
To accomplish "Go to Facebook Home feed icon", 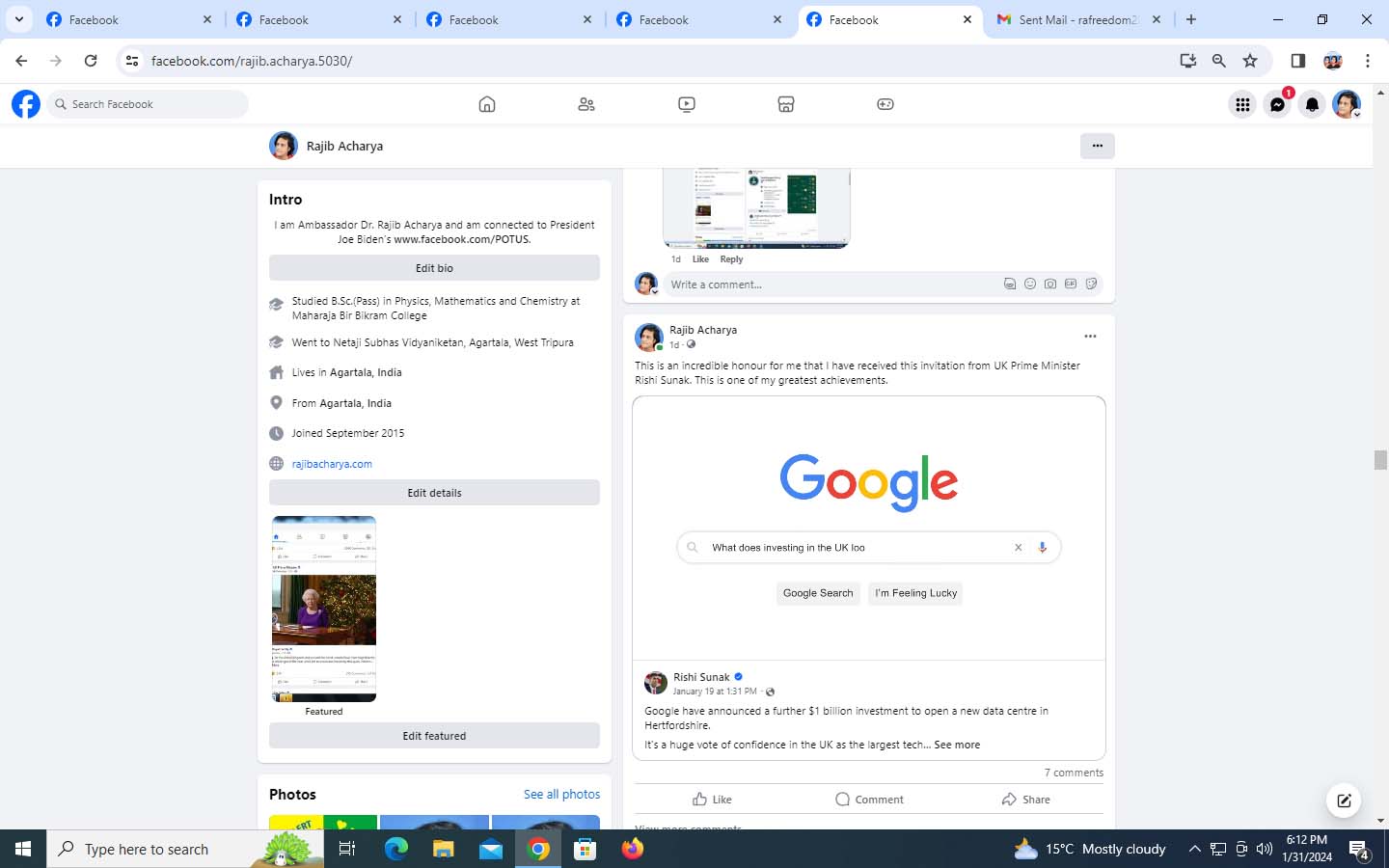I will click(487, 104).
